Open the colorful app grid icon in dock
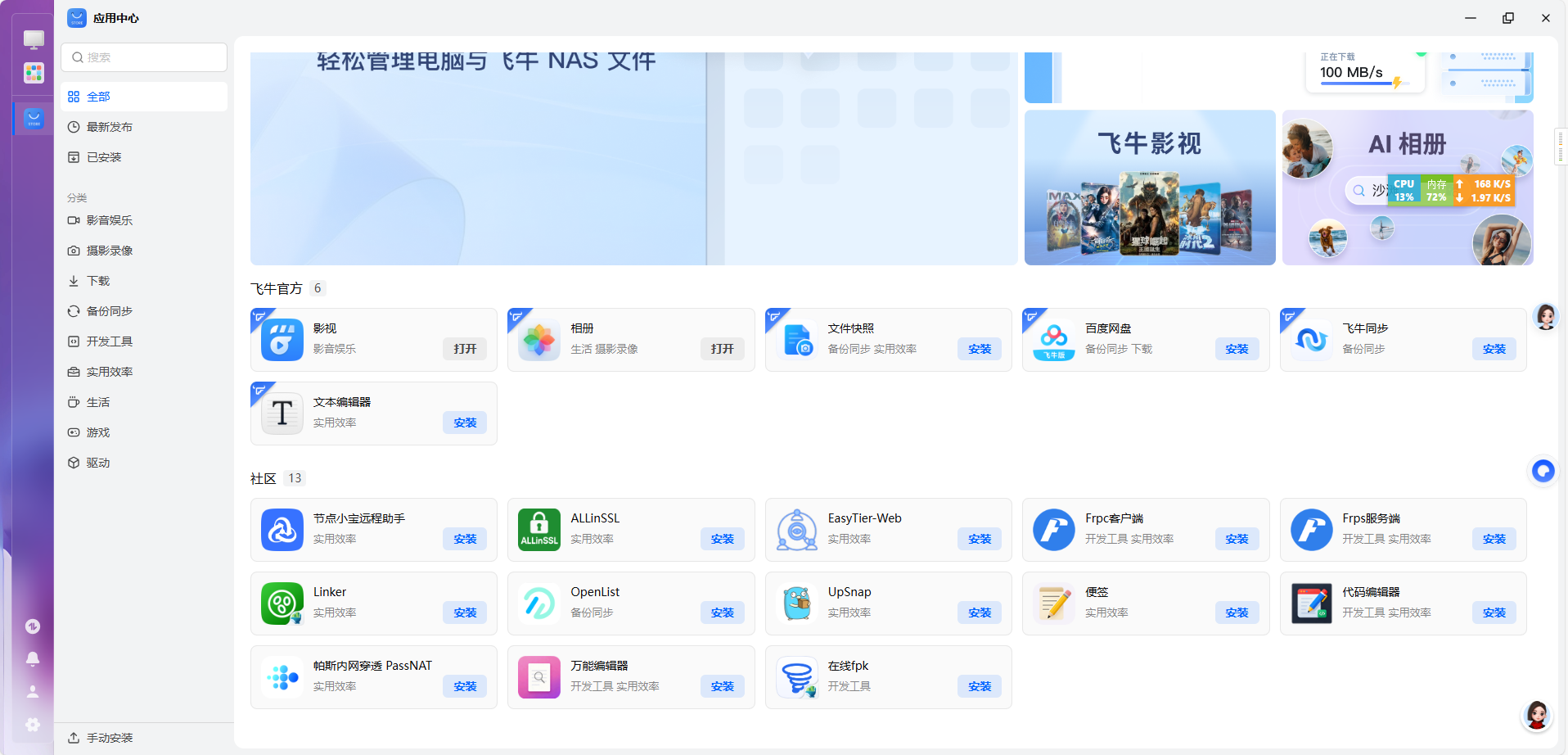Image resolution: width=1568 pixels, height=755 pixels. (34, 73)
